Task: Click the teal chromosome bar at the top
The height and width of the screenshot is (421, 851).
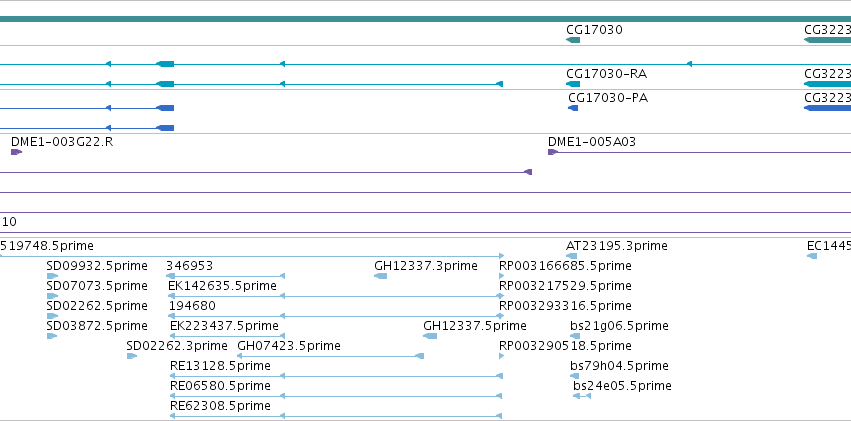Action: tap(426, 19)
